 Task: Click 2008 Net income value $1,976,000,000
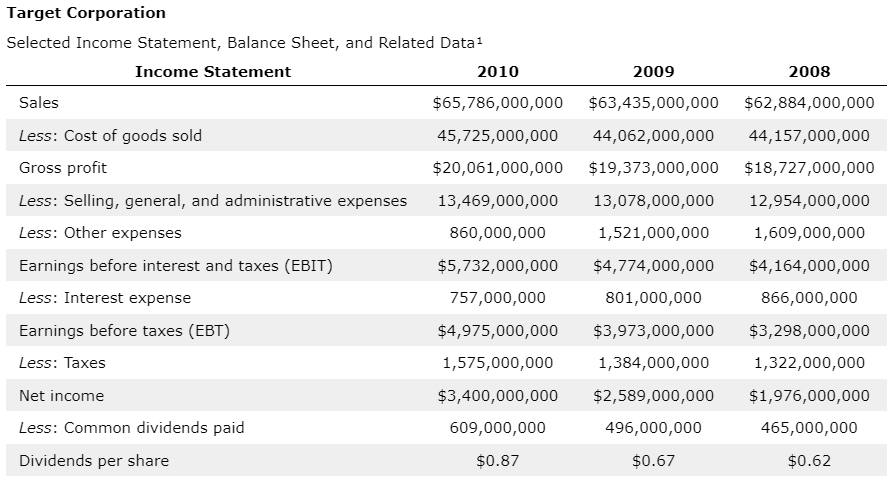(809, 396)
